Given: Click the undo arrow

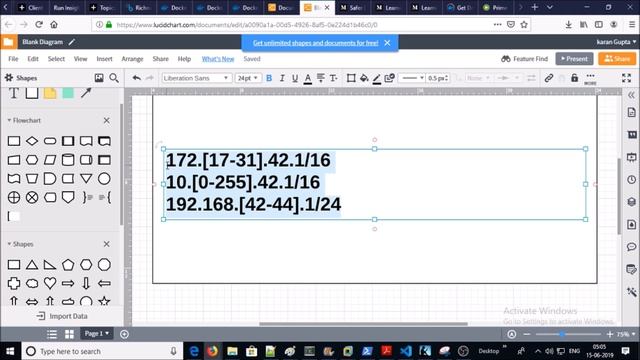Looking at the screenshot, I should (137, 78).
